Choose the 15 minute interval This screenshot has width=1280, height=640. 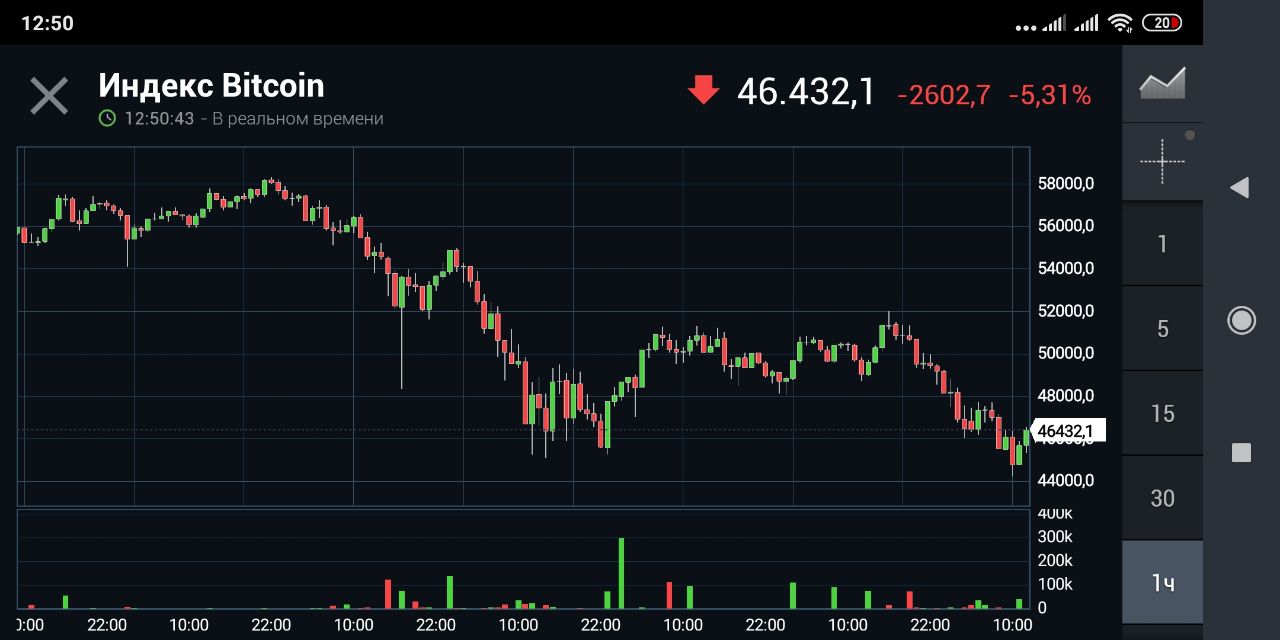tap(1162, 413)
